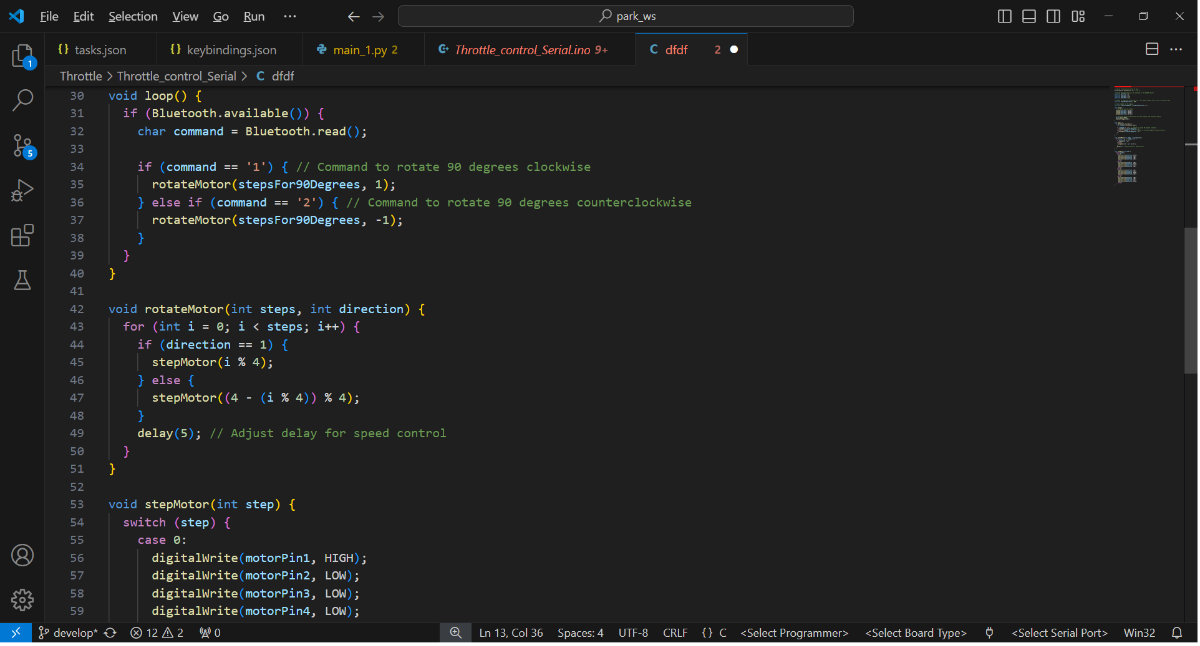1200x646 pixels.
Task: Switch to the main_1.py tab
Action: 358,49
